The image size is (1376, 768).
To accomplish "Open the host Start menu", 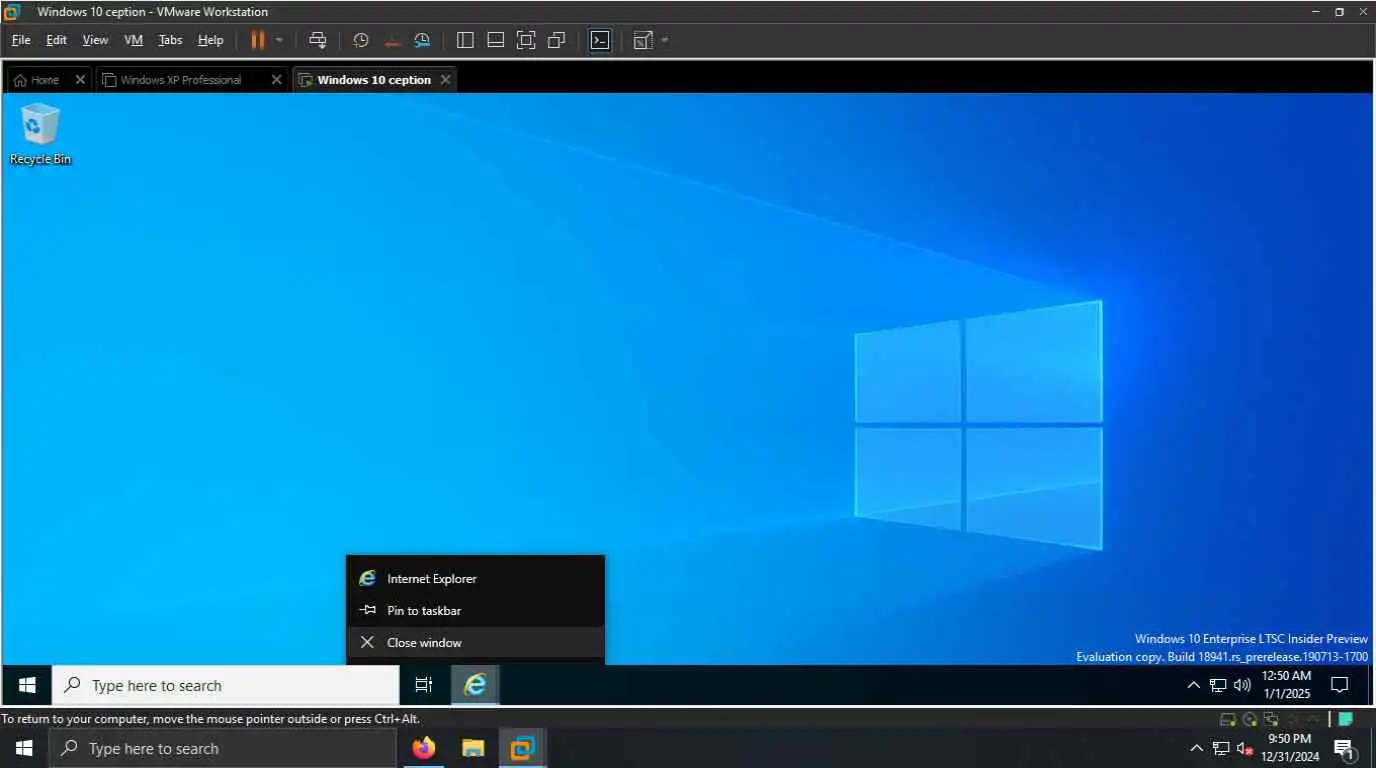I will (x=24, y=748).
